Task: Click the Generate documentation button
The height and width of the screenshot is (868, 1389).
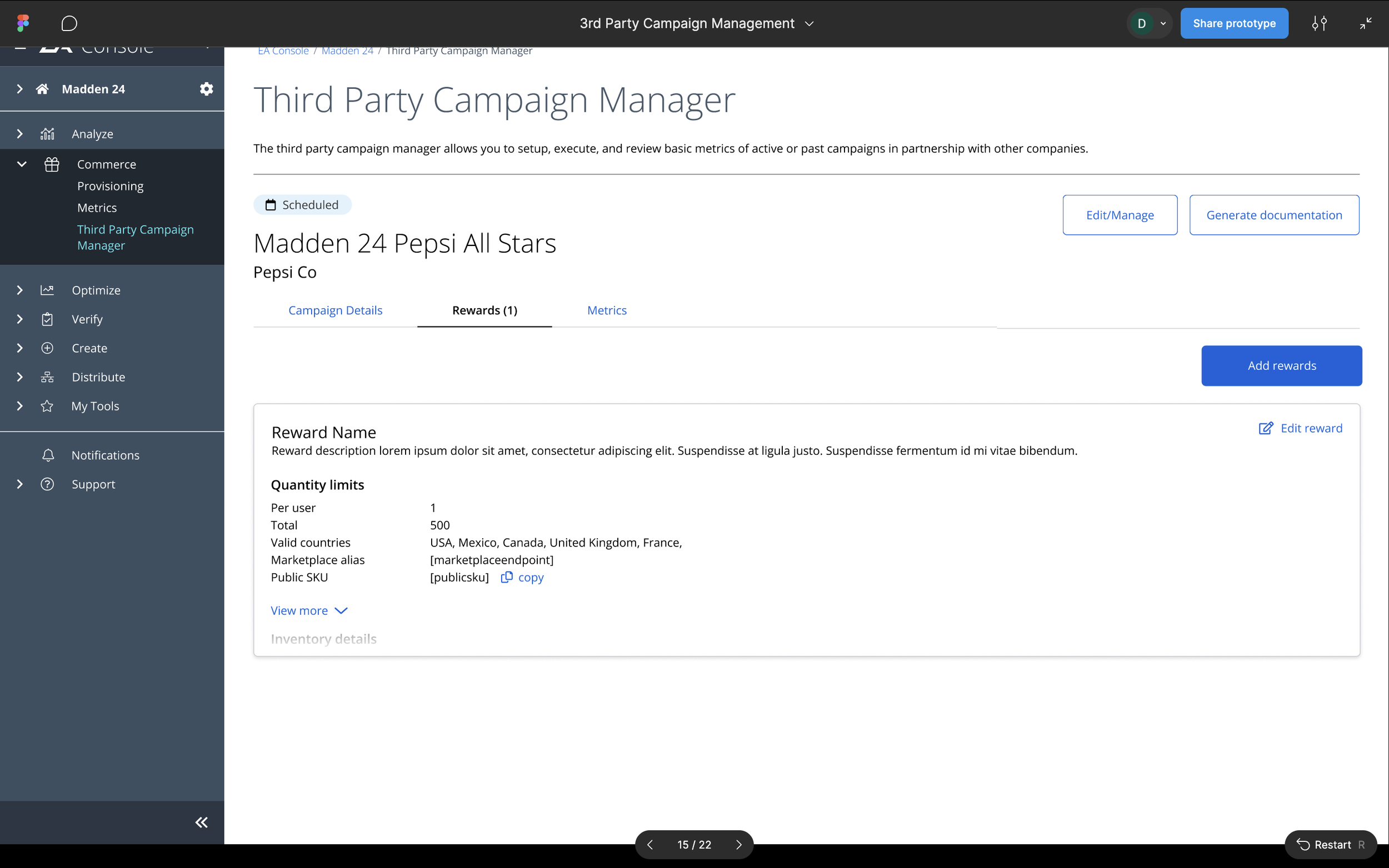Action: point(1273,215)
